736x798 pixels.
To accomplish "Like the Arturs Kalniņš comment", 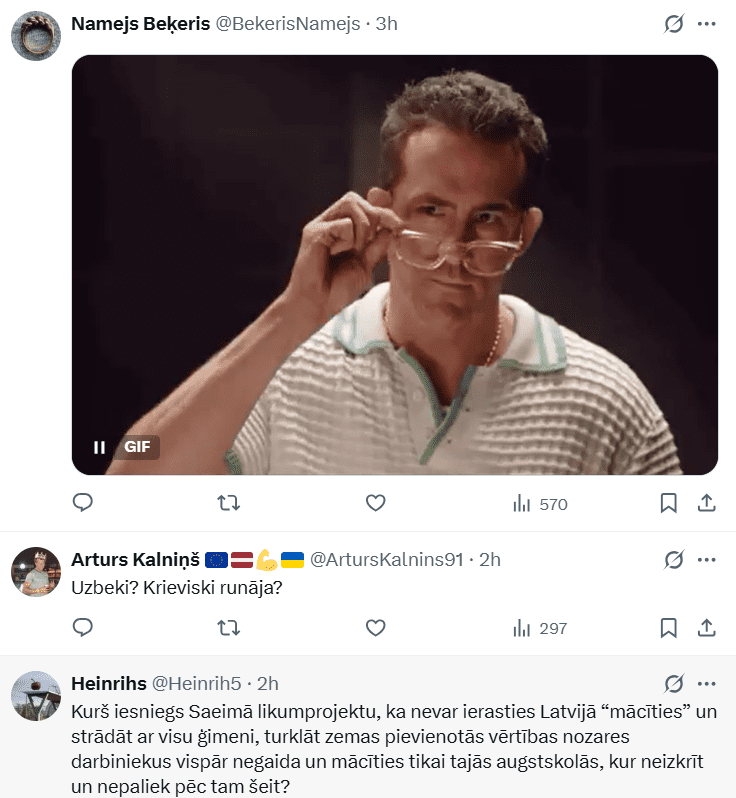I will pos(375,628).
